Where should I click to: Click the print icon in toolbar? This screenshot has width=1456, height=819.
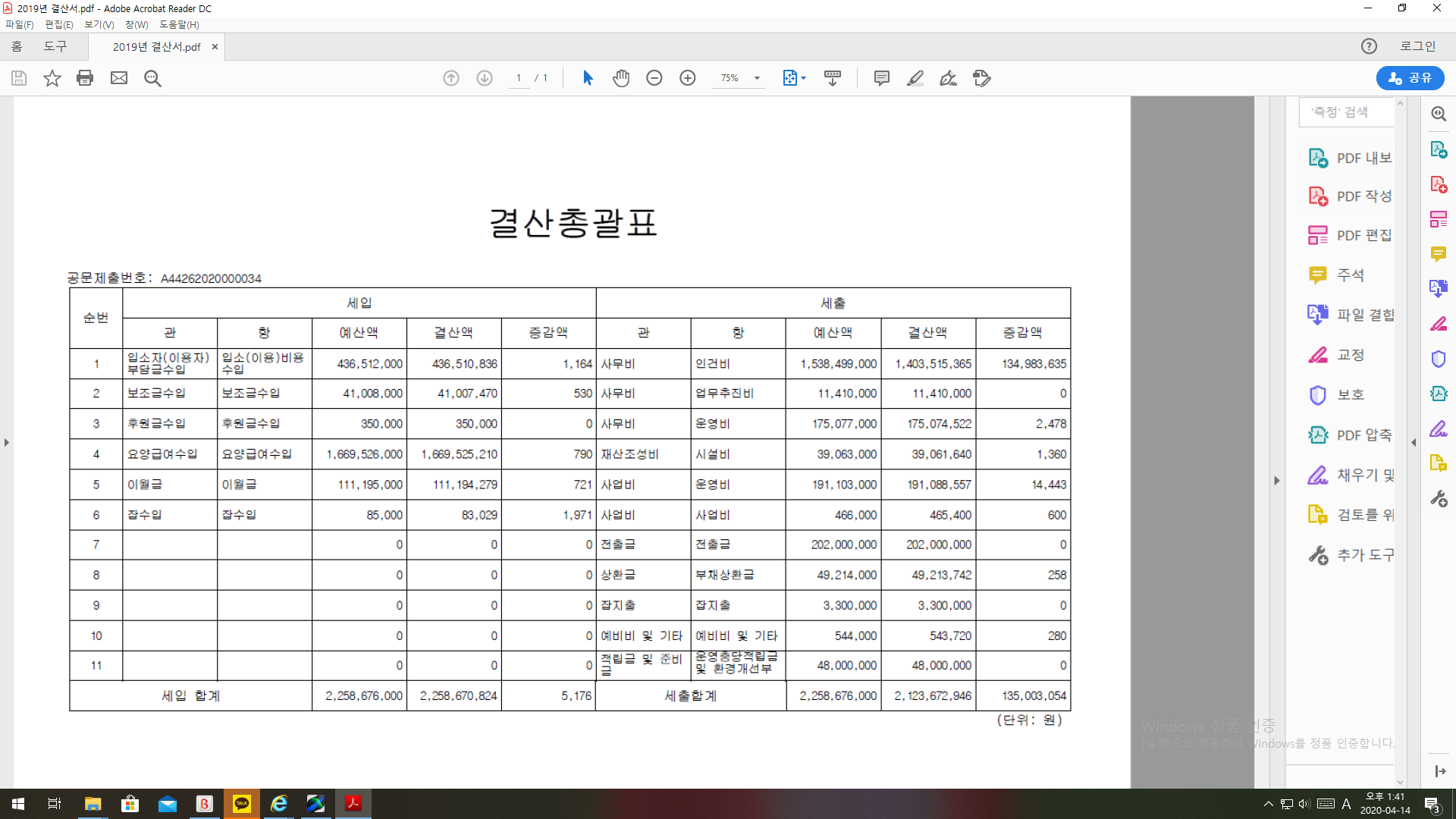click(85, 78)
